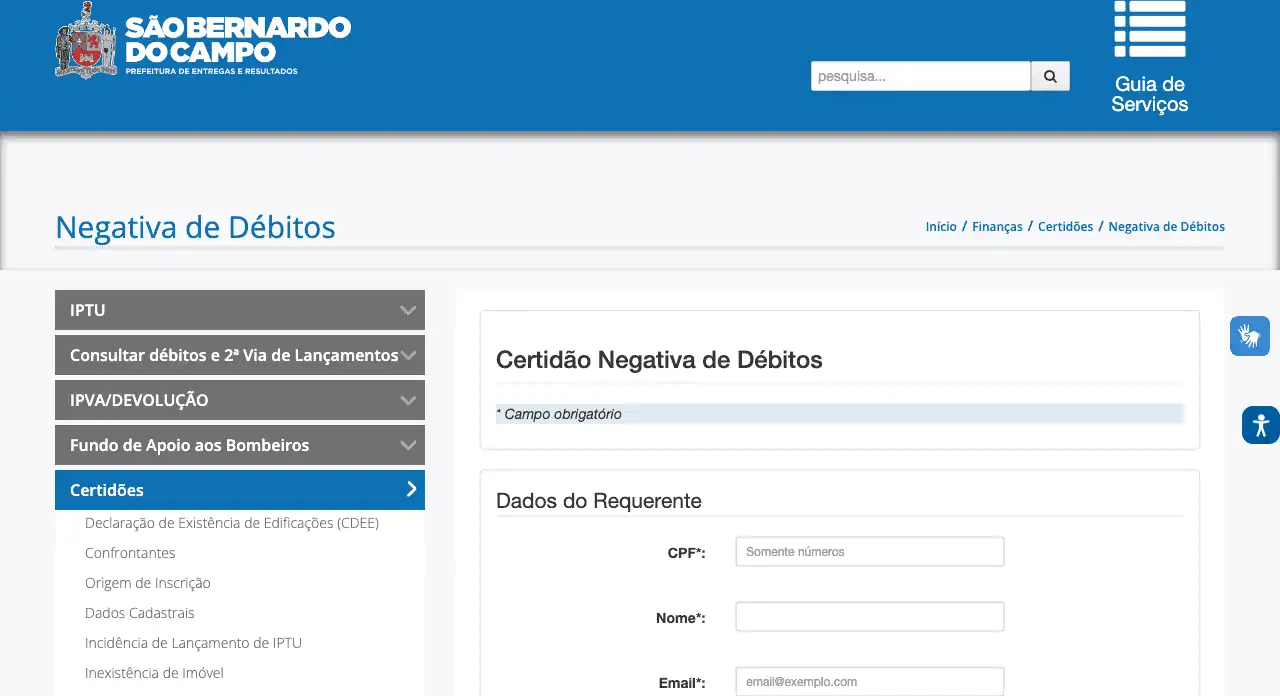The image size is (1280, 696).
Task: Navigate to Finanças breadcrumb link
Action: pos(997,227)
